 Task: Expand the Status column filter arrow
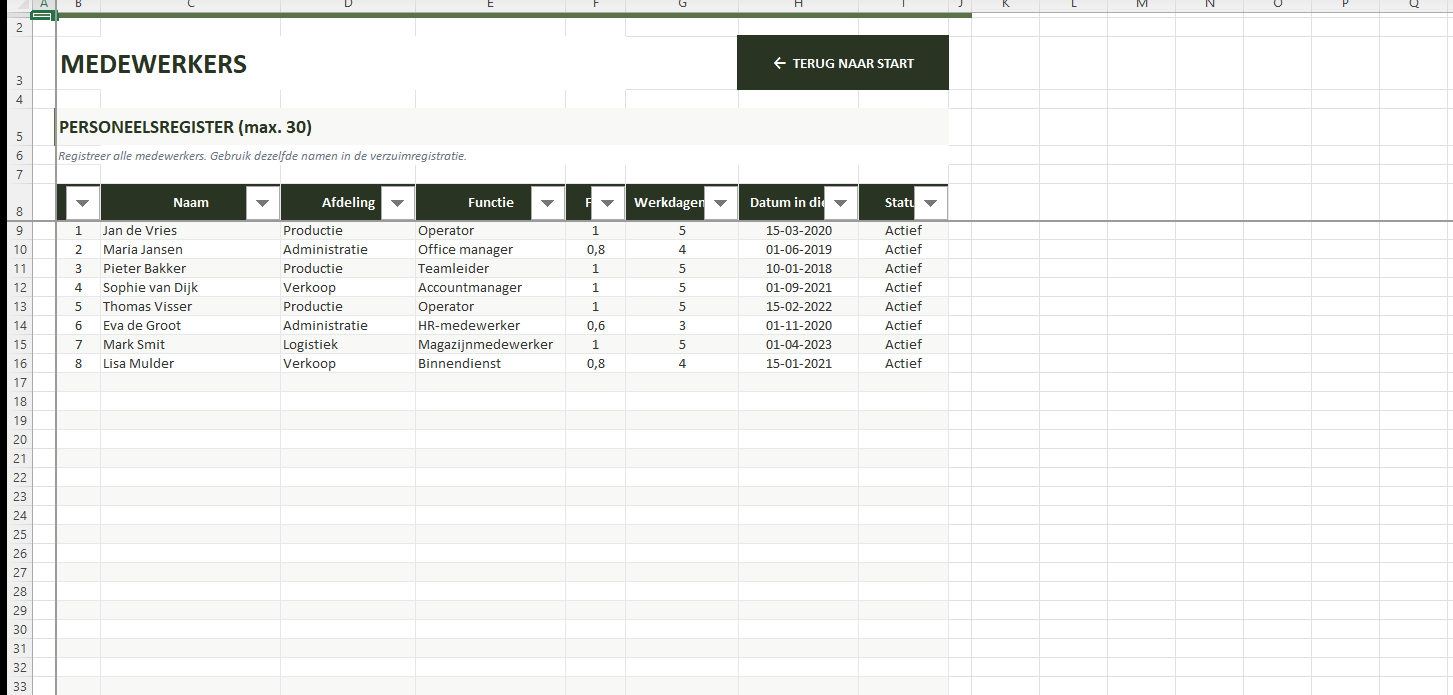click(930, 203)
